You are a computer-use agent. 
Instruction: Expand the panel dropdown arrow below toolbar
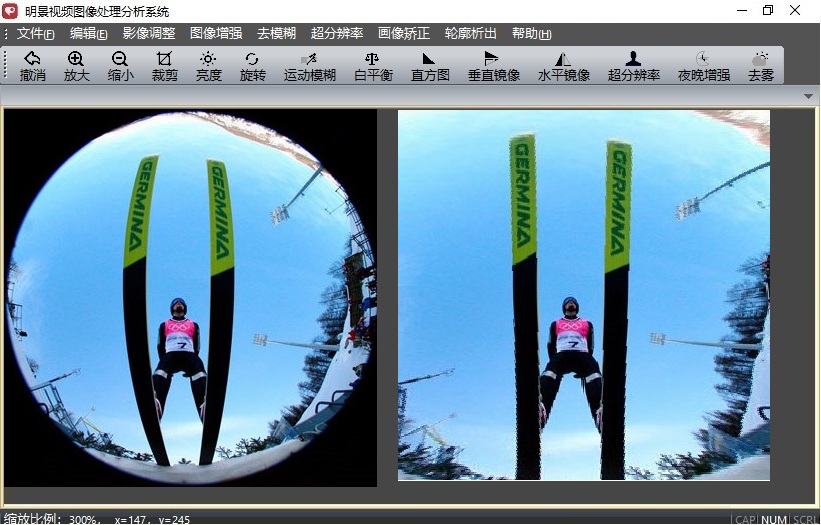(x=808, y=96)
